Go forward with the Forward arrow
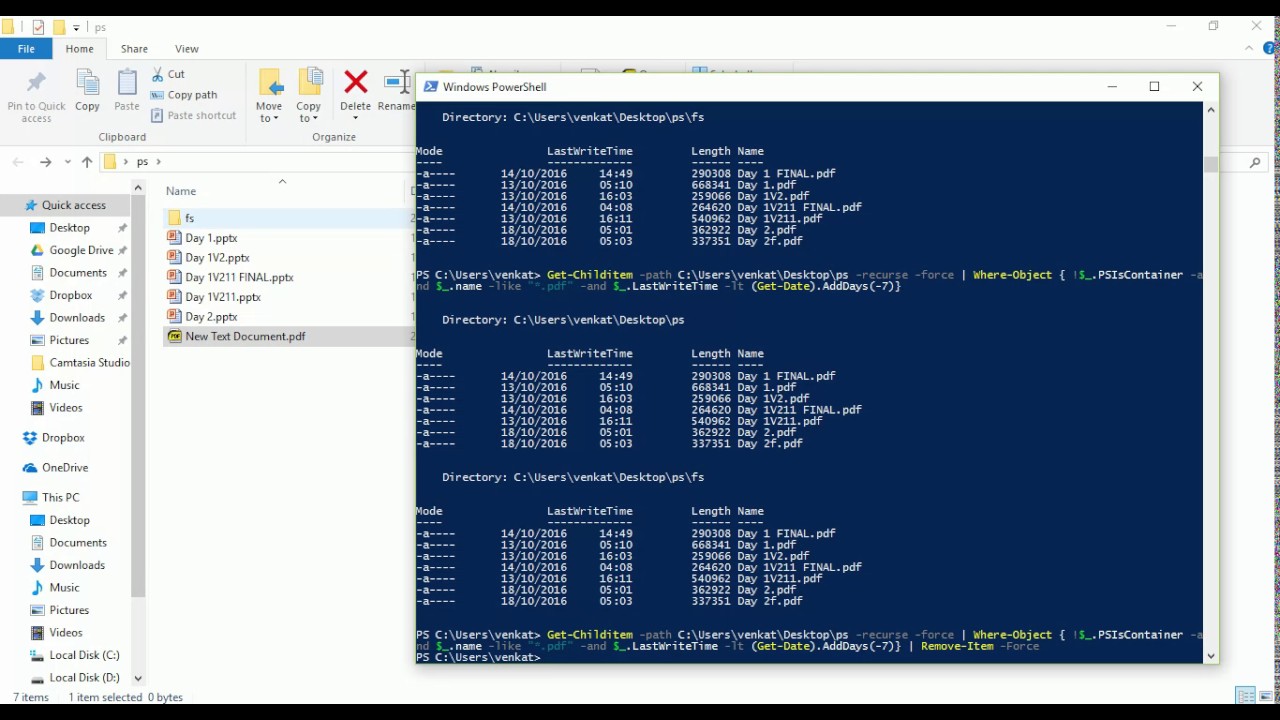 tap(45, 162)
